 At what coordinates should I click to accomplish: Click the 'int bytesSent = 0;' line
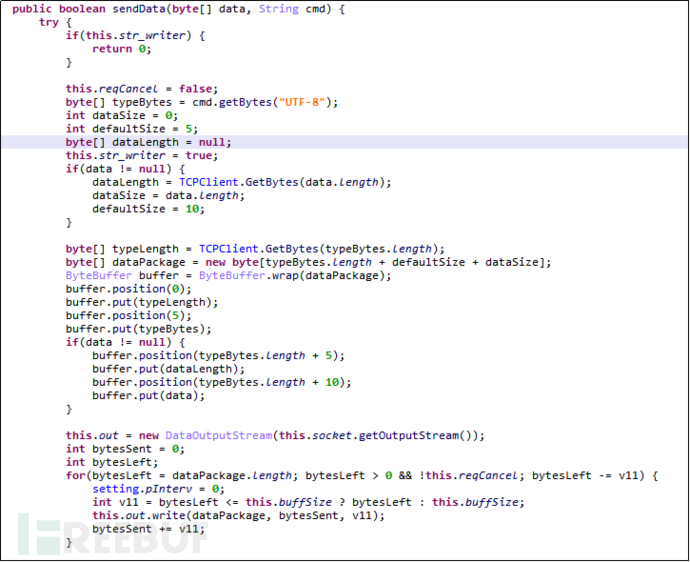pos(125,449)
